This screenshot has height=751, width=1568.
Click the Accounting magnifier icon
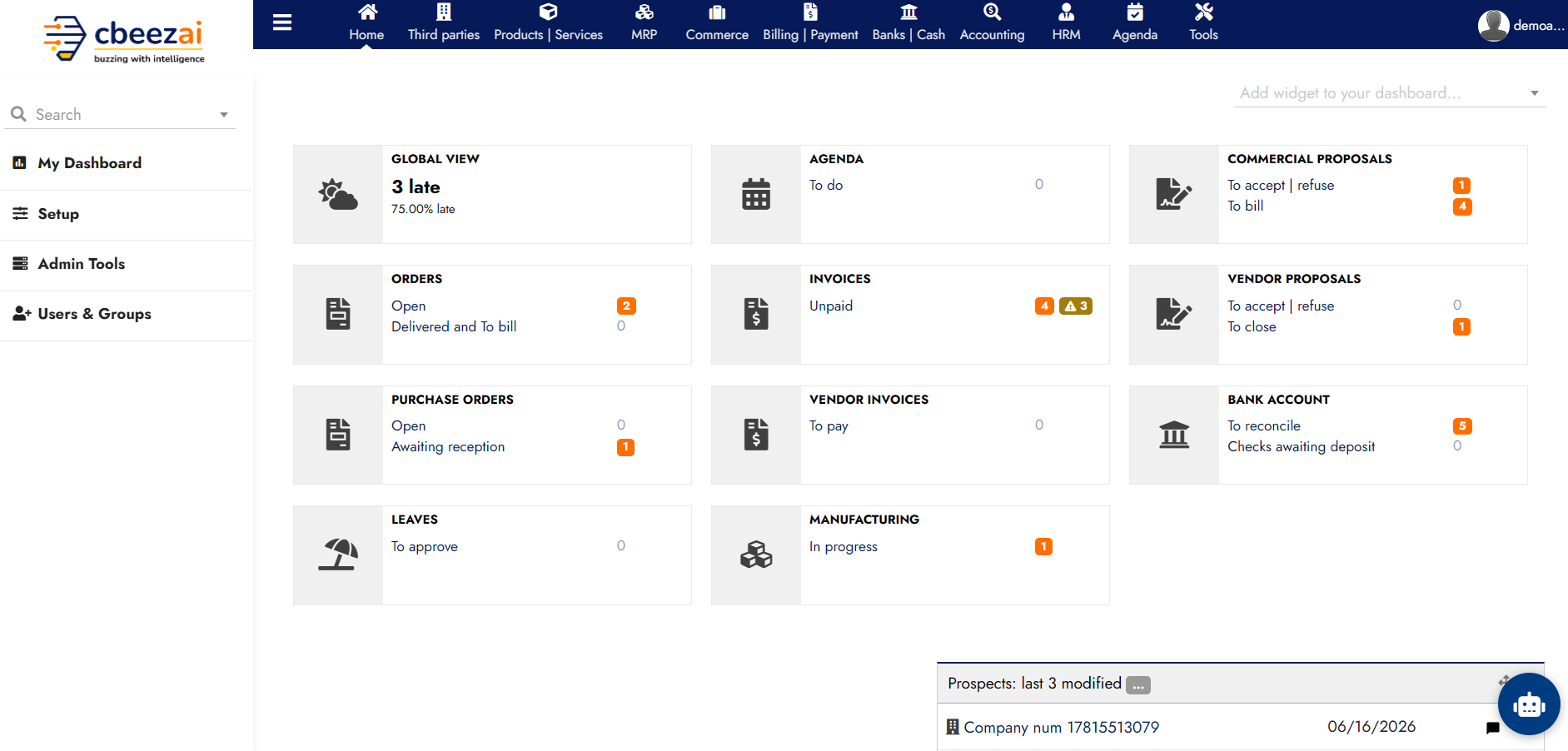coord(992,12)
